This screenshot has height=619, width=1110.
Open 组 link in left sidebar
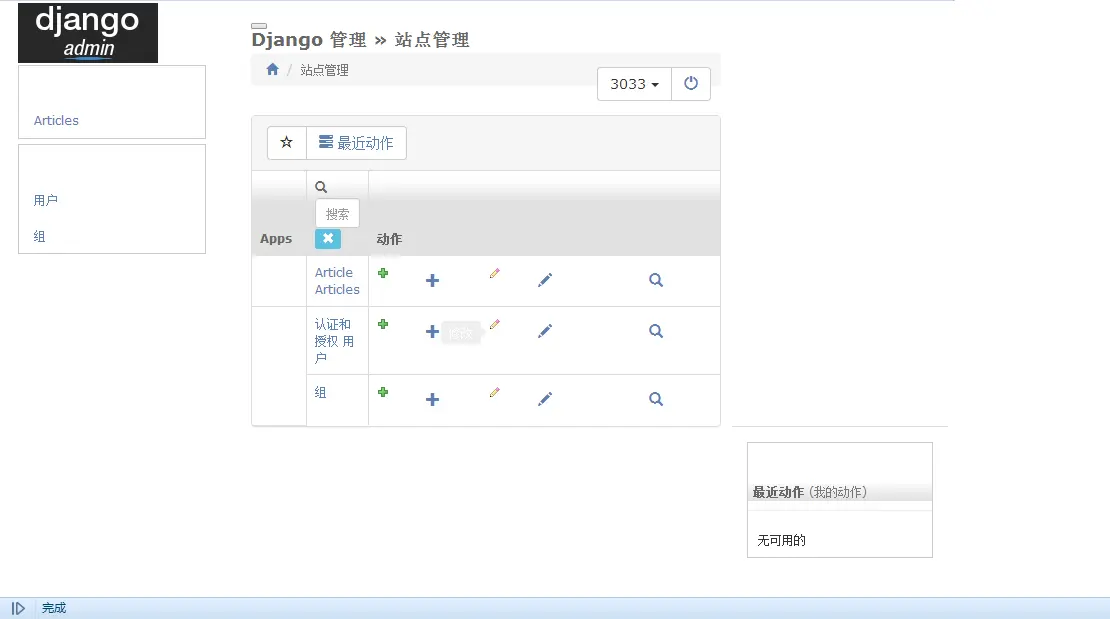(40, 237)
